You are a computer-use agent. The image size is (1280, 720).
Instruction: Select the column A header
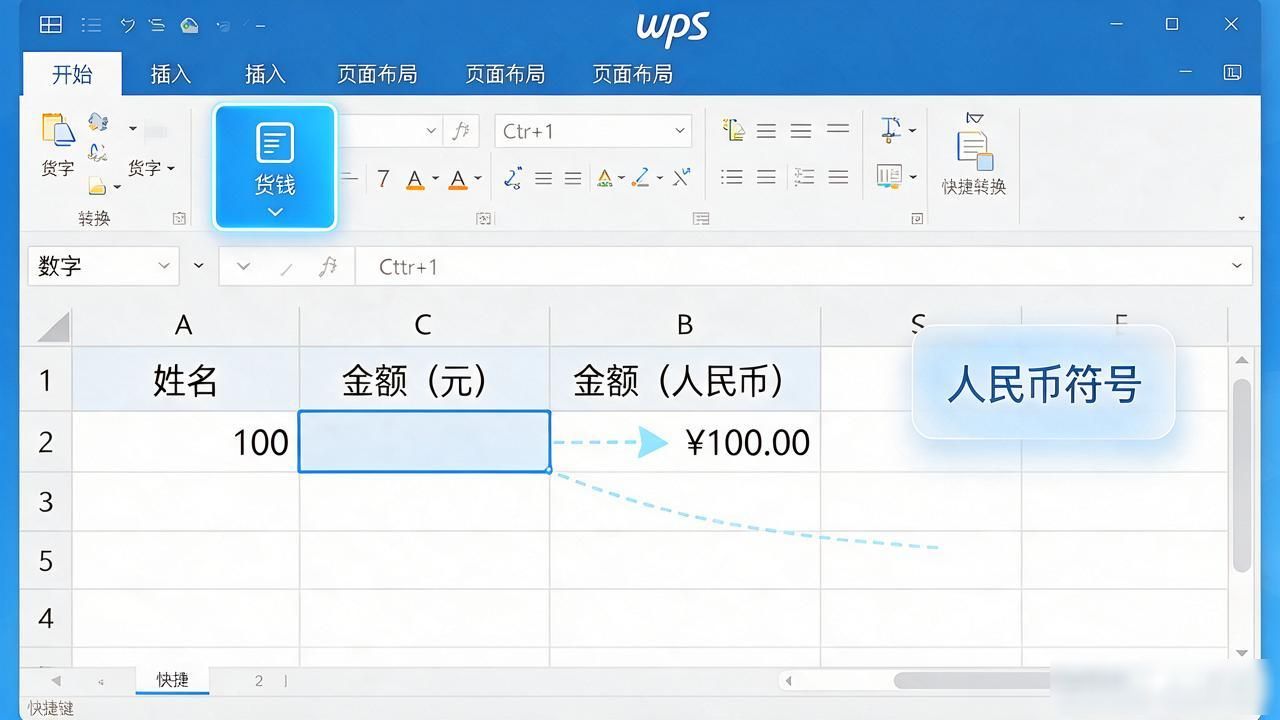pyautogui.click(x=184, y=325)
